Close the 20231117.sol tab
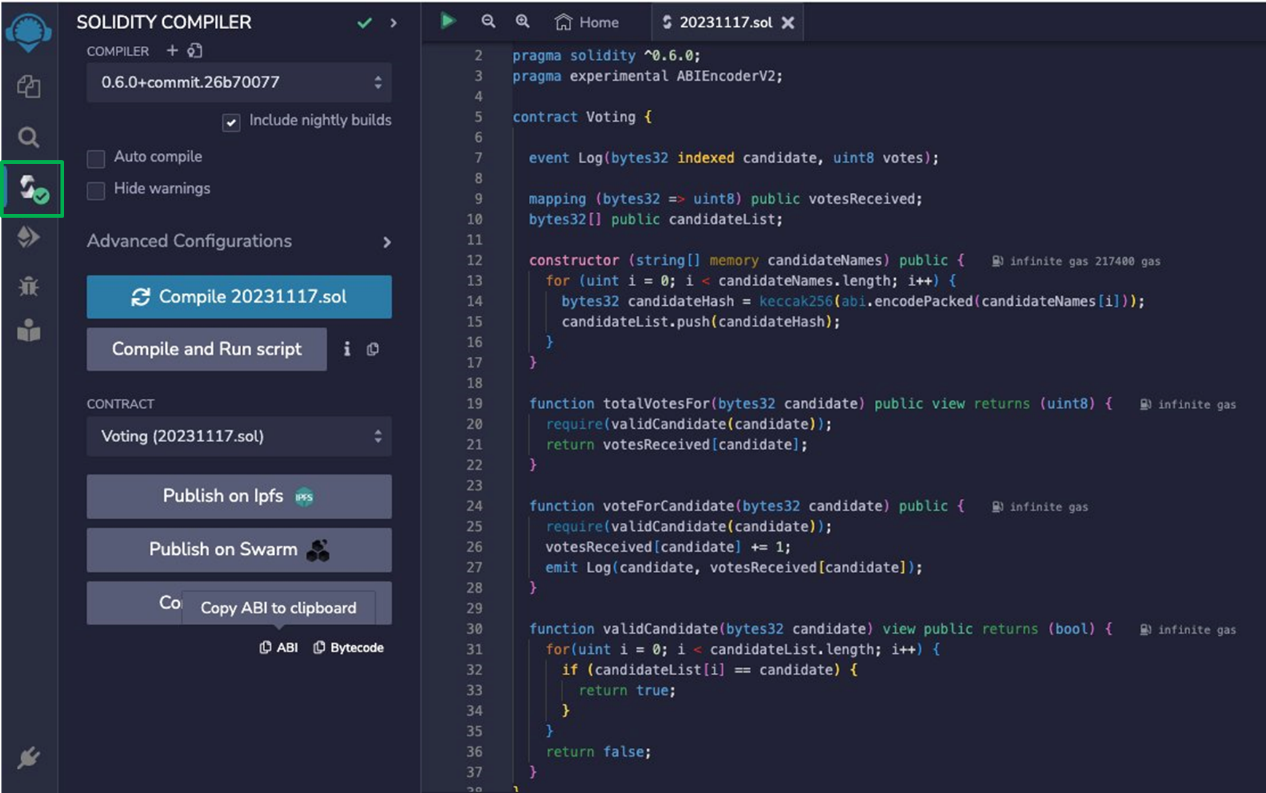 click(788, 22)
